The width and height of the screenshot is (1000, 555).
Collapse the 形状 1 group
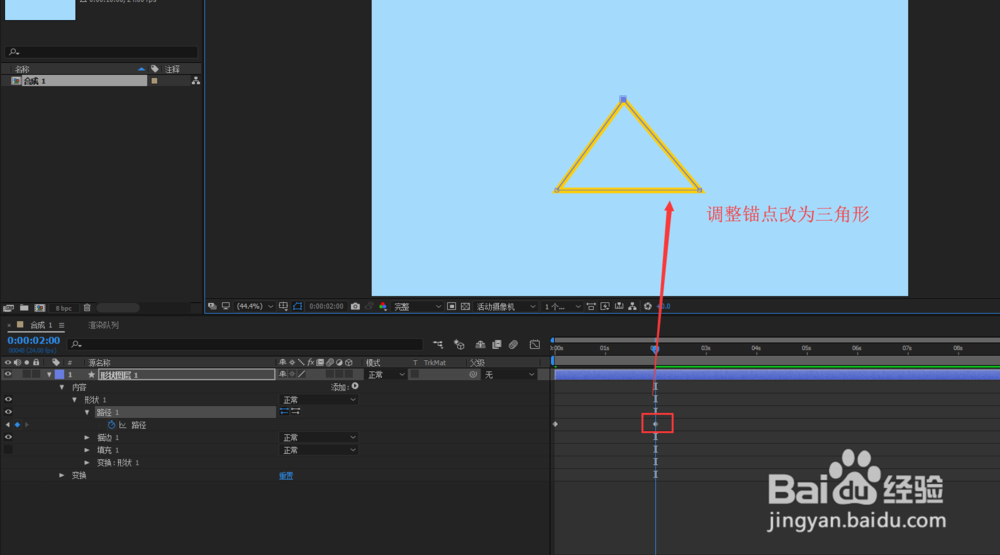coord(75,400)
